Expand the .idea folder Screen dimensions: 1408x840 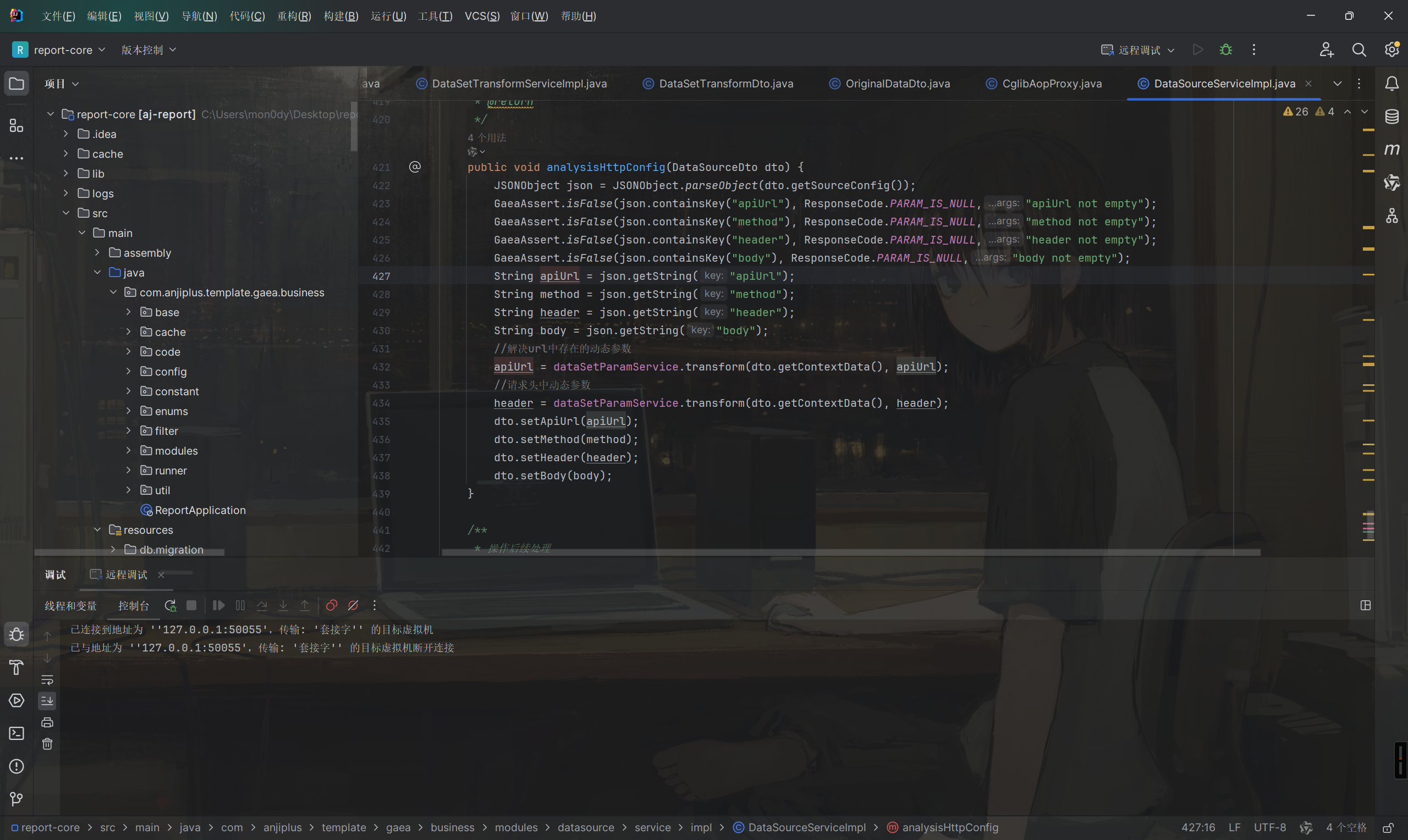tap(66, 134)
